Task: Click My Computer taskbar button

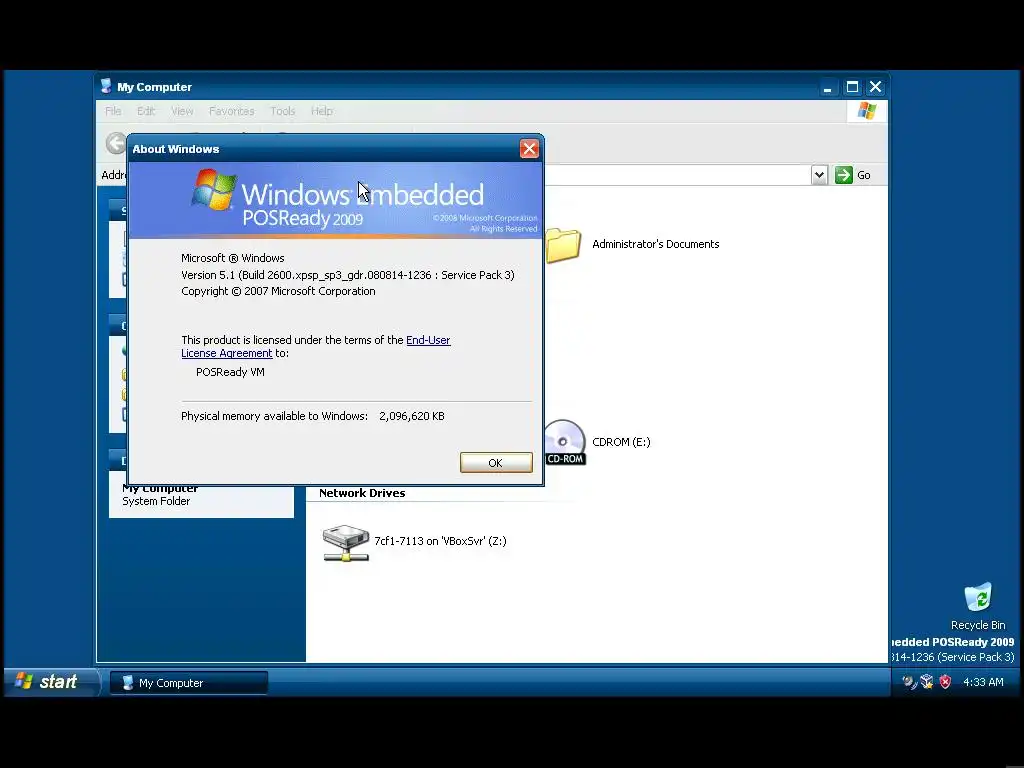Action: click(x=189, y=682)
